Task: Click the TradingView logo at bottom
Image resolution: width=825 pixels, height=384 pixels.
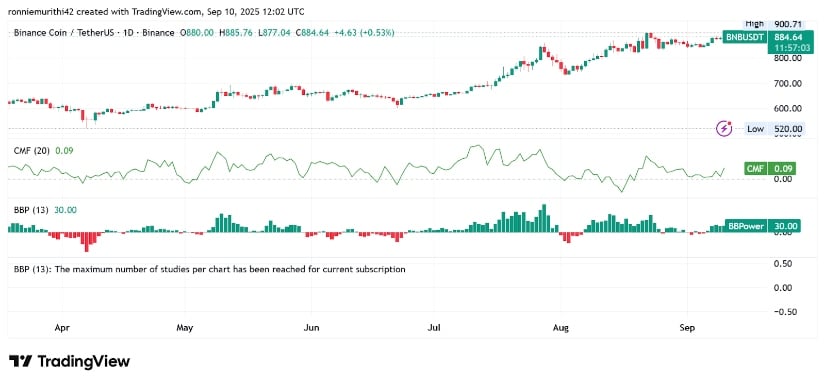Action: [x=69, y=361]
